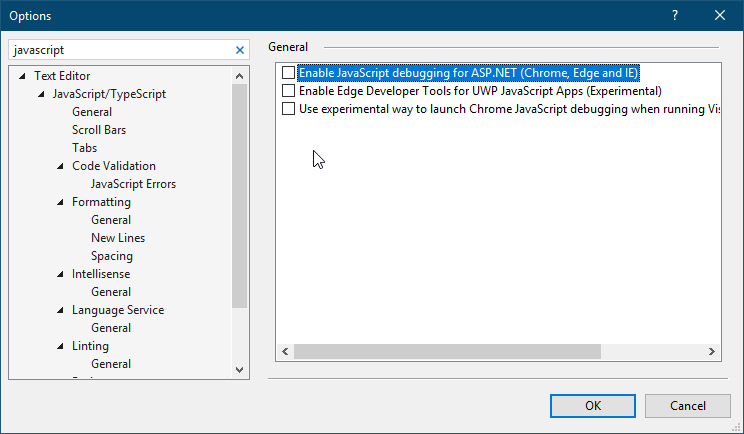Select New Lines under Formatting

click(117, 238)
